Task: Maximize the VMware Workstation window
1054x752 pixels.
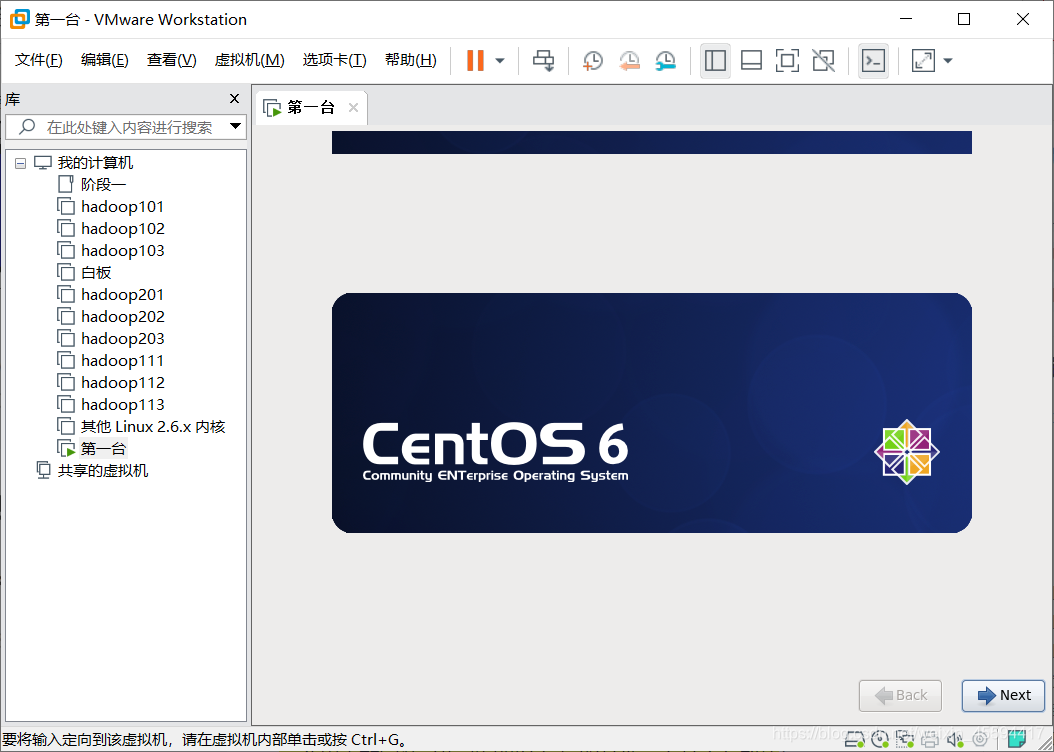Action: pos(964,19)
